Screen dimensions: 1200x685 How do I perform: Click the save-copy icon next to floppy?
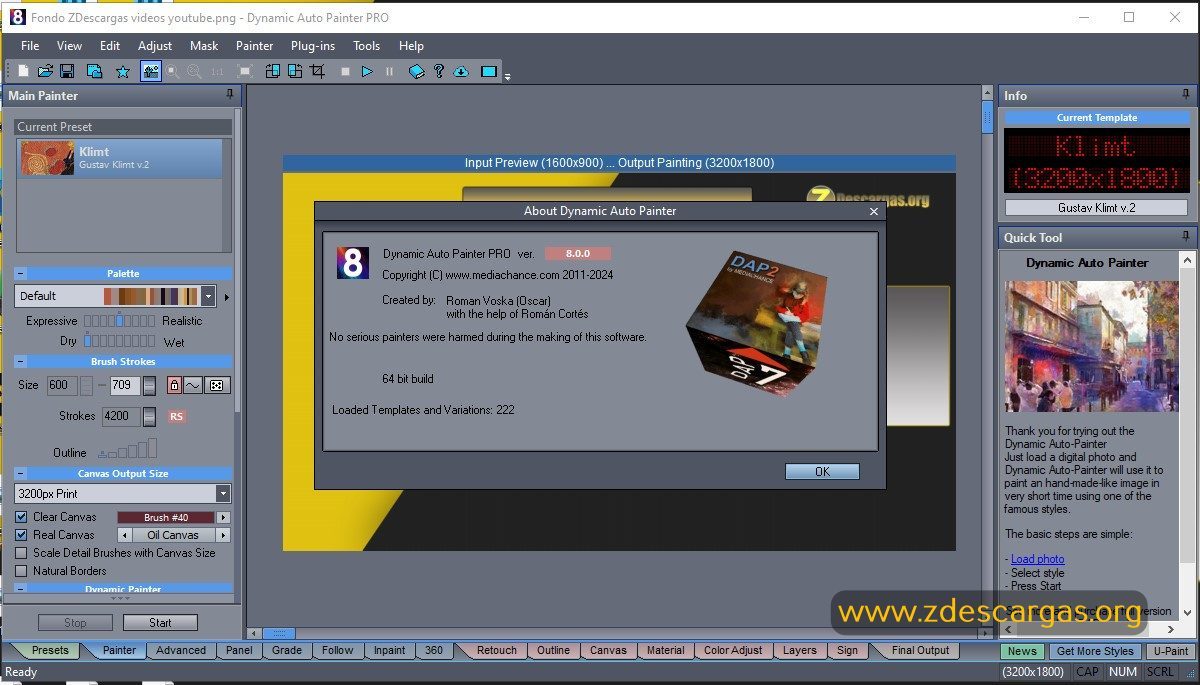coord(94,72)
